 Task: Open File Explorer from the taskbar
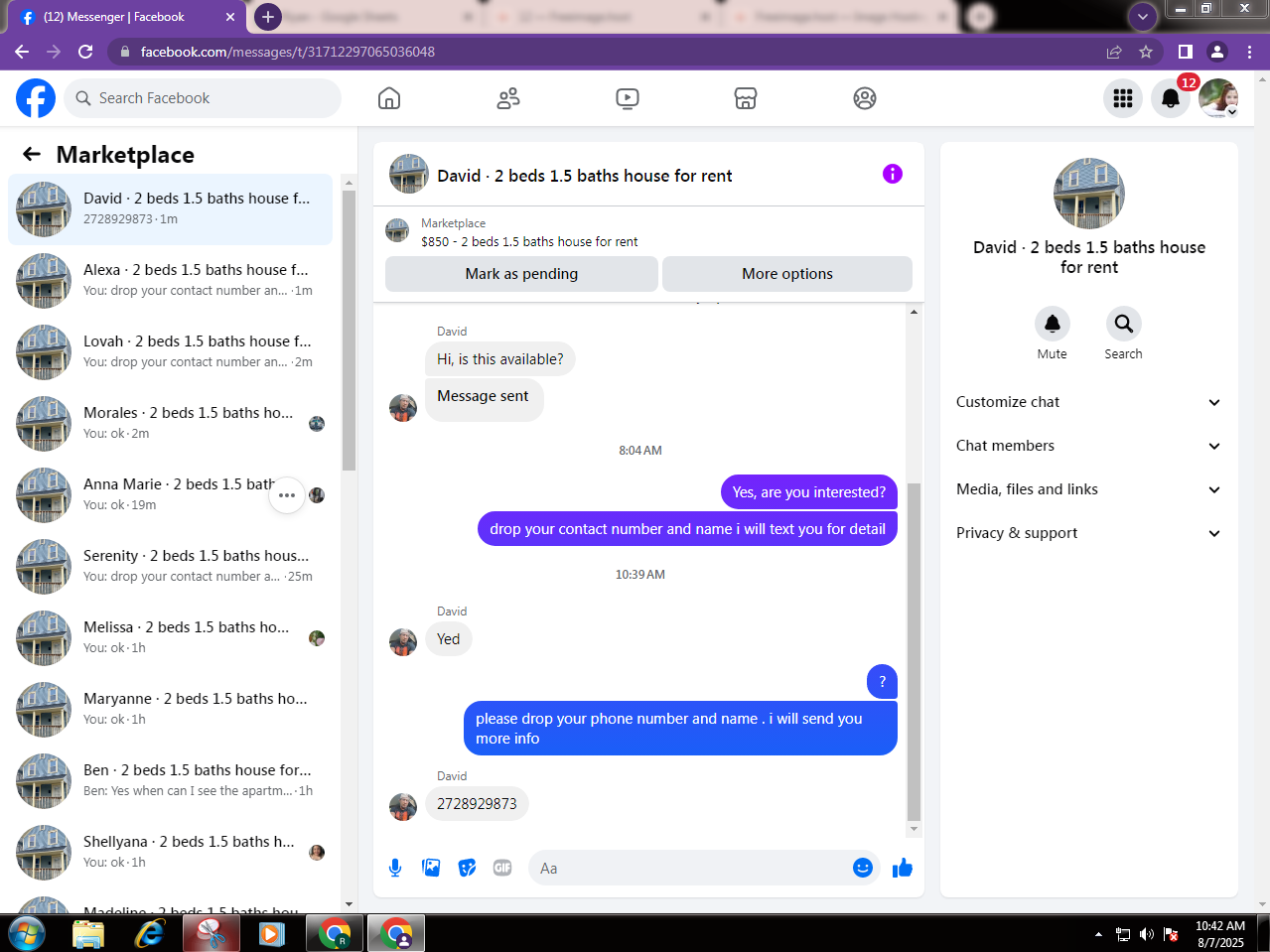click(x=88, y=934)
